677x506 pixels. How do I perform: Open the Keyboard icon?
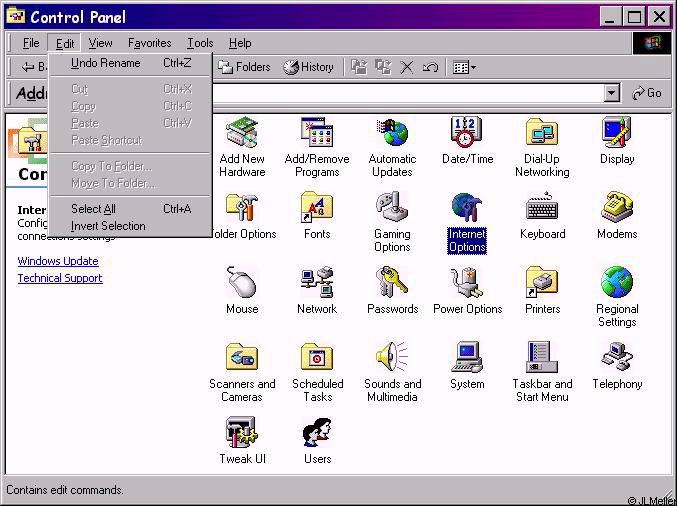(x=542, y=206)
